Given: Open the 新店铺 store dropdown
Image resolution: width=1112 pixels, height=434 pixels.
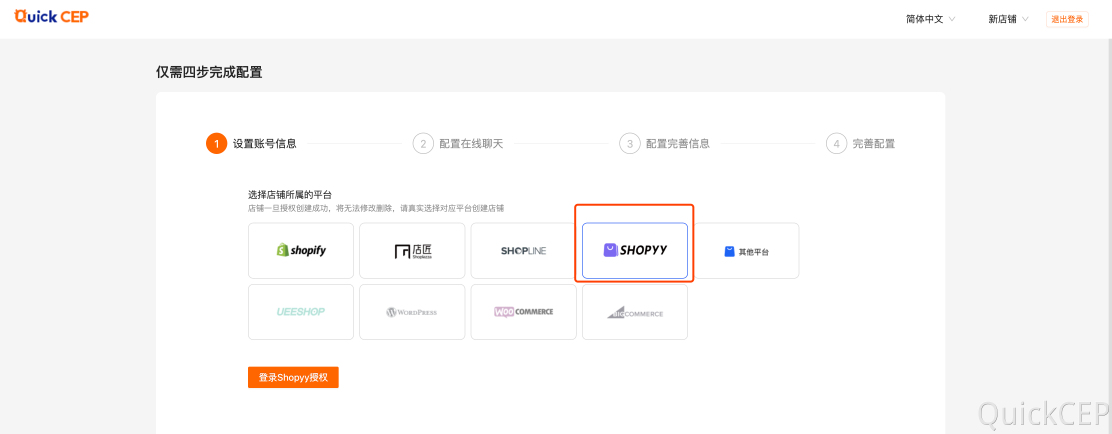Looking at the screenshot, I should click(1008, 19).
